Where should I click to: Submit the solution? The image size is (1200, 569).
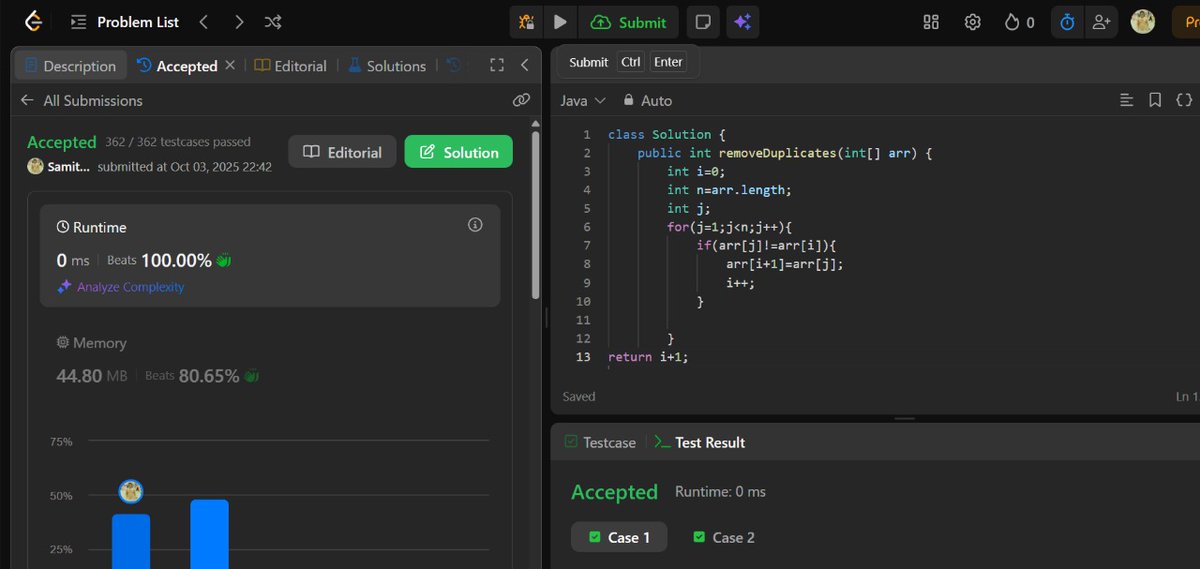[x=628, y=22]
